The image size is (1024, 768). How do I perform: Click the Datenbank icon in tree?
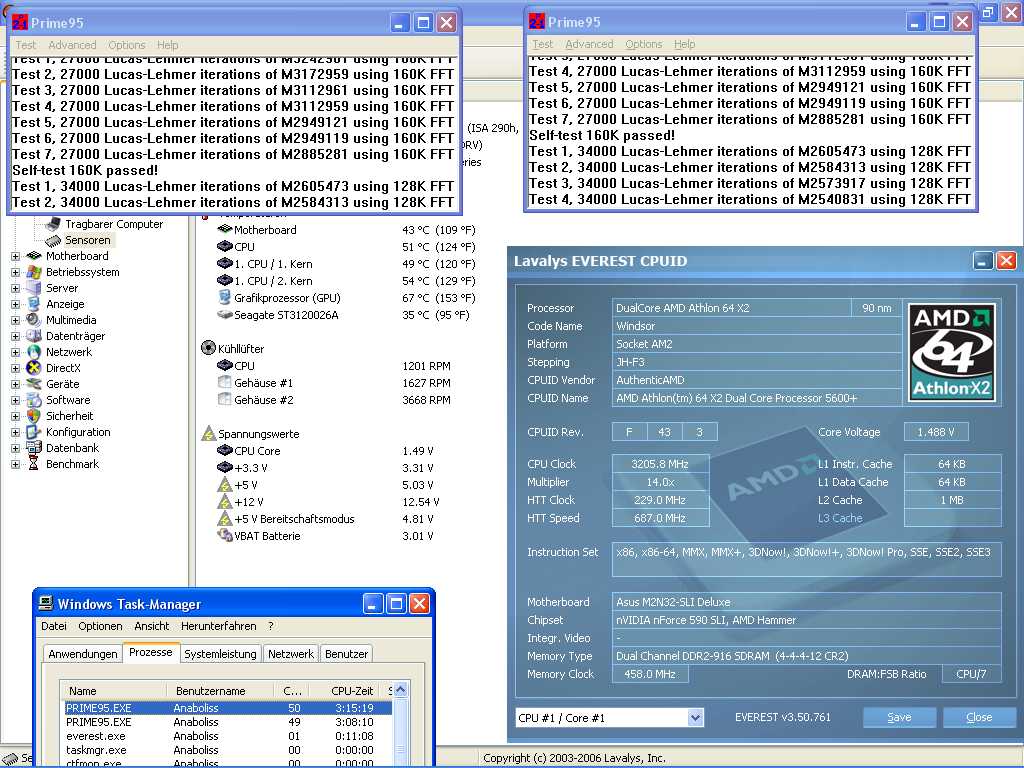(x=33, y=448)
